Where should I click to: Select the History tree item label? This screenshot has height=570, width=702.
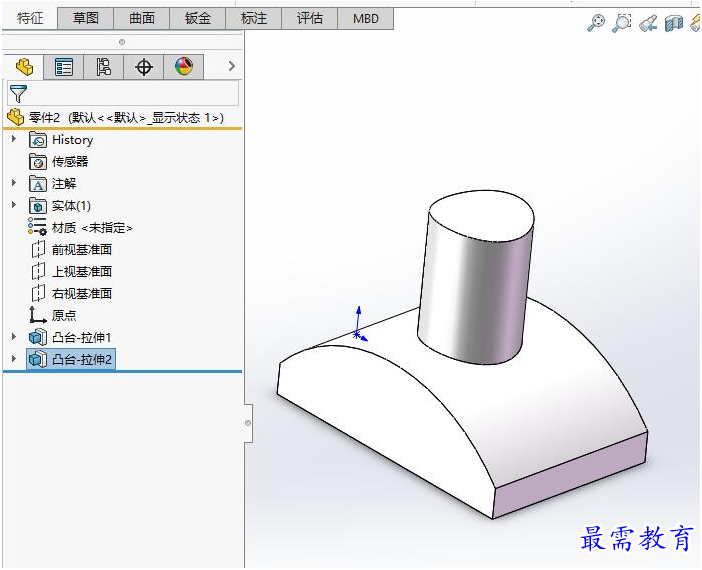coord(73,140)
